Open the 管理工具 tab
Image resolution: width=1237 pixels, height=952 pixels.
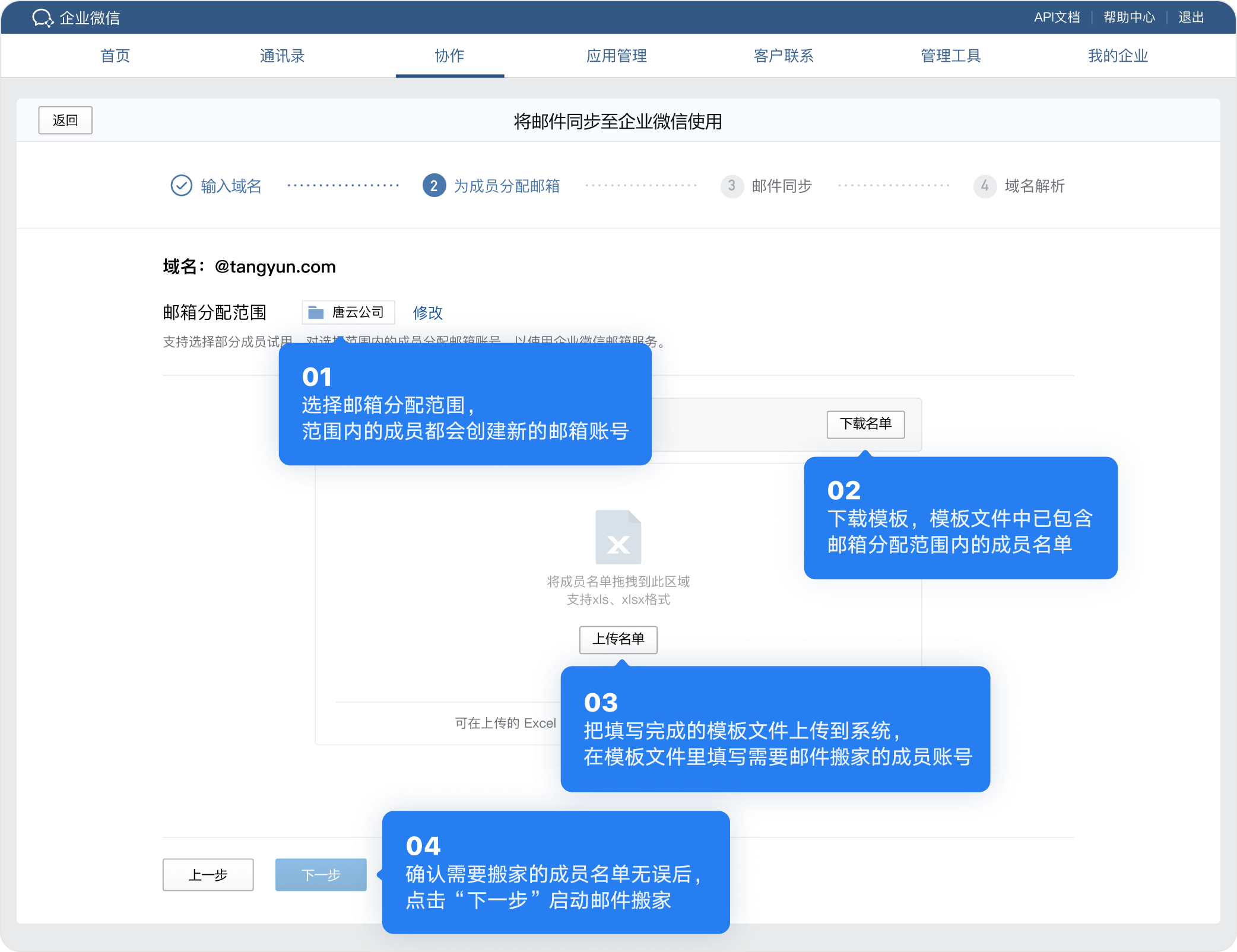pyautogui.click(x=950, y=56)
